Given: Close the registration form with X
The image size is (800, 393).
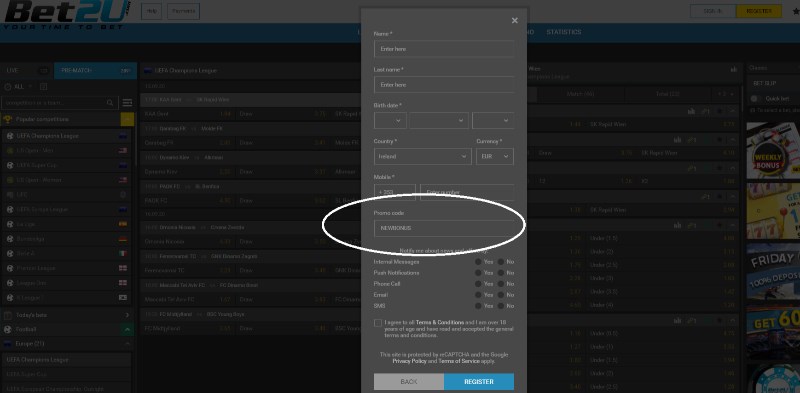Looking at the screenshot, I should [514, 20].
